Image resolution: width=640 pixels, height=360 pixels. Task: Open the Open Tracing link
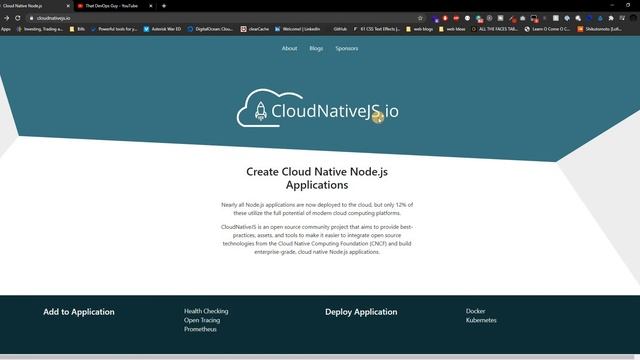click(x=202, y=320)
